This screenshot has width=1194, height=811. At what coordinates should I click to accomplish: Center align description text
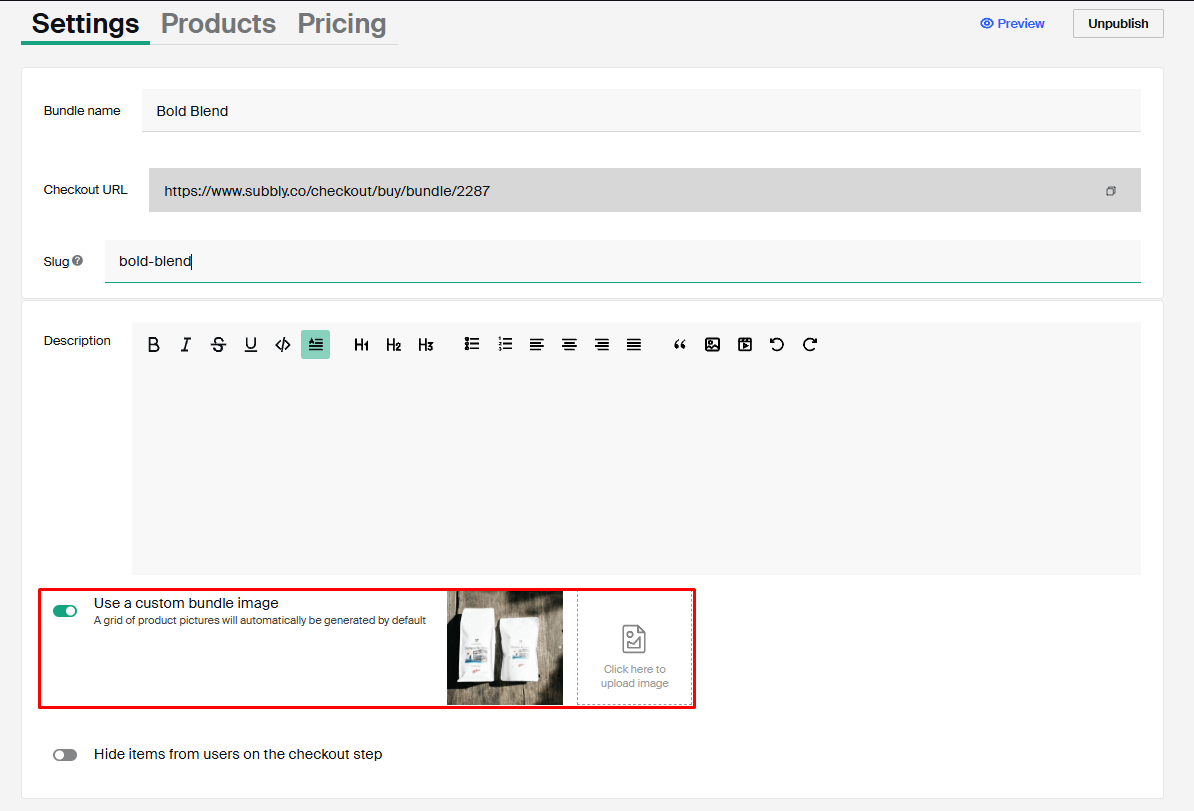569,345
